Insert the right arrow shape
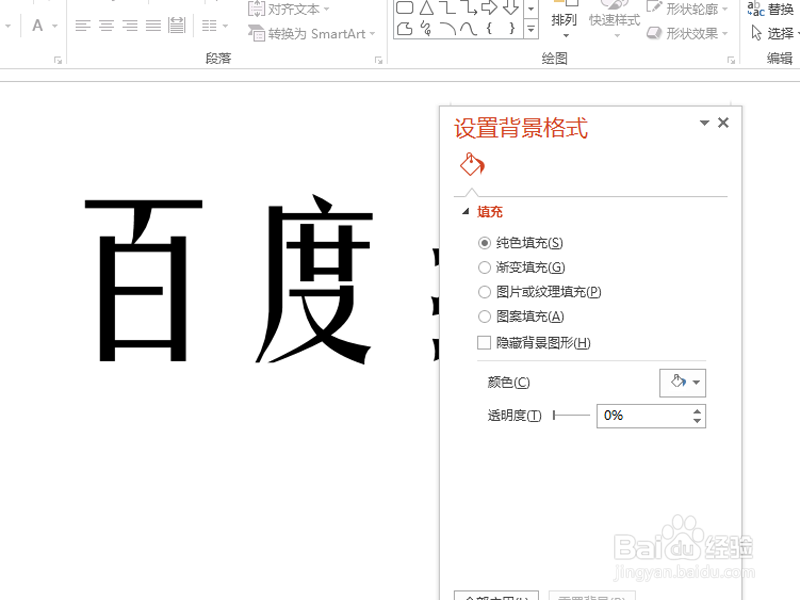Screen dimensions: 800x600 [489, 7]
